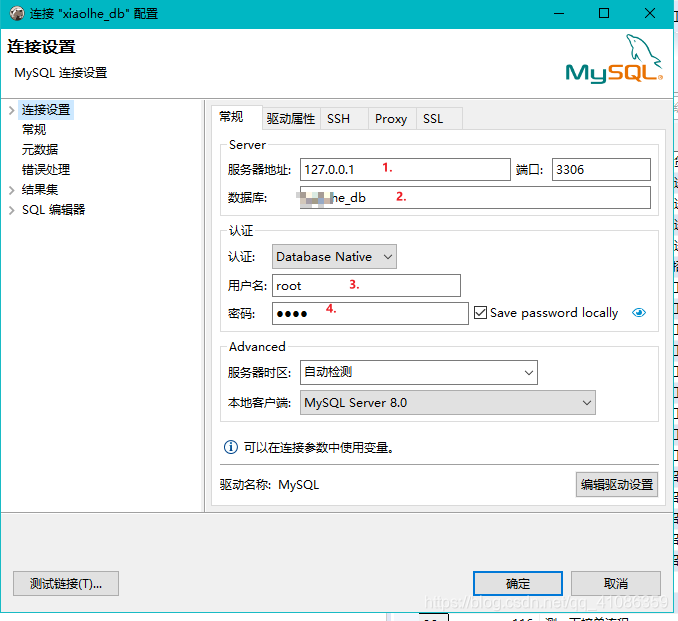Reveal password with the eye icon
678x621 pixels.
(x=639, y=312)
